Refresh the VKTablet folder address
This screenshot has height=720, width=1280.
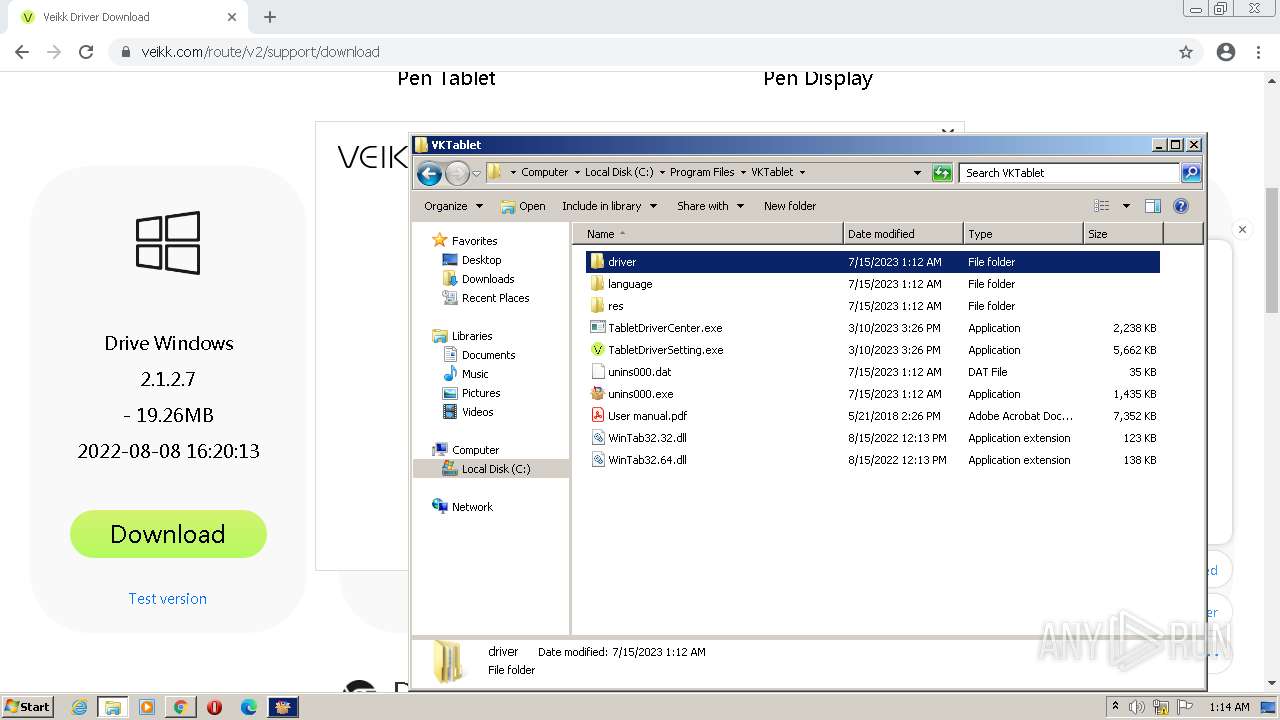942,173
